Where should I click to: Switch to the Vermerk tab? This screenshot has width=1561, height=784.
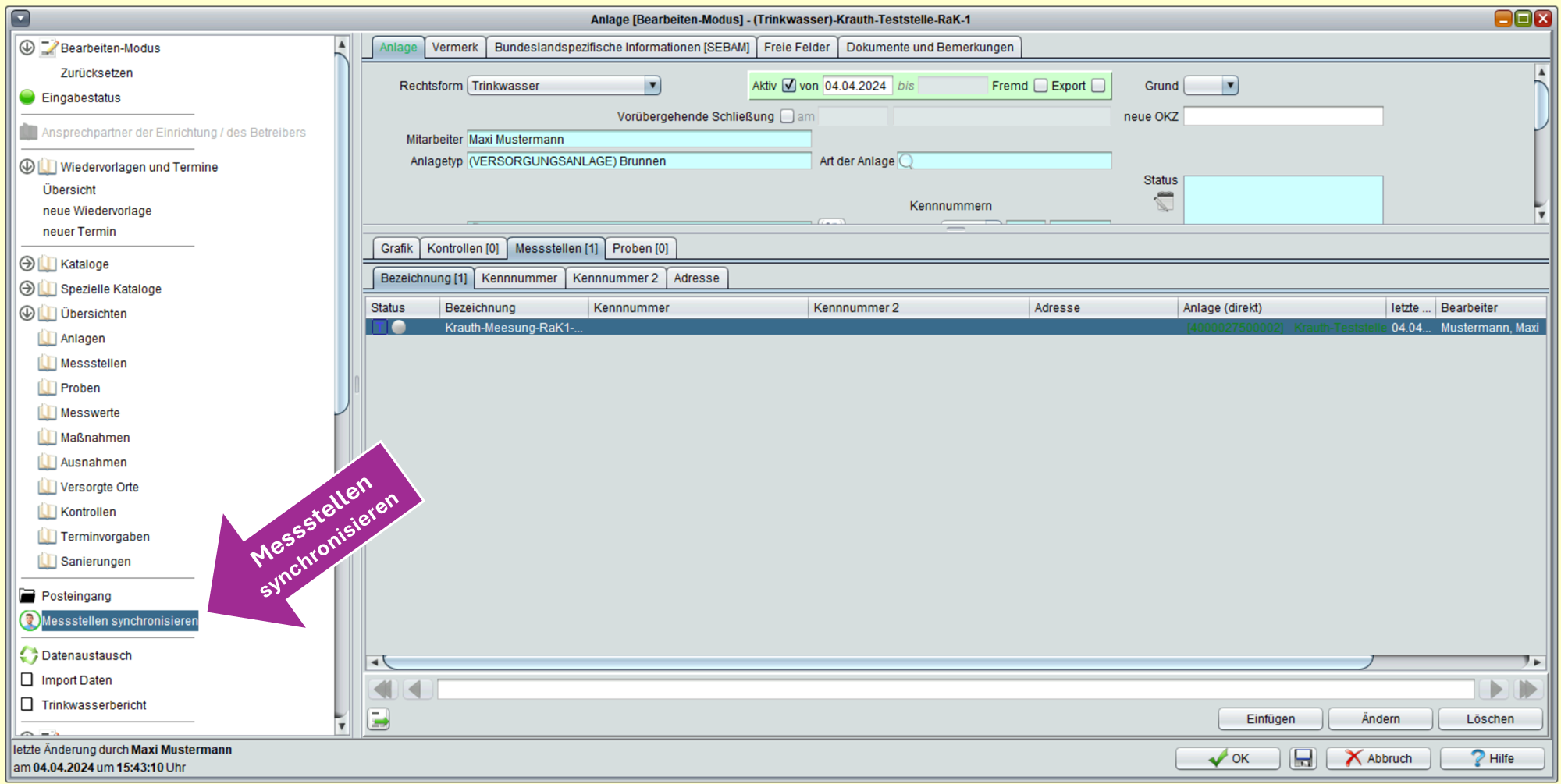(x=455, y=48)
